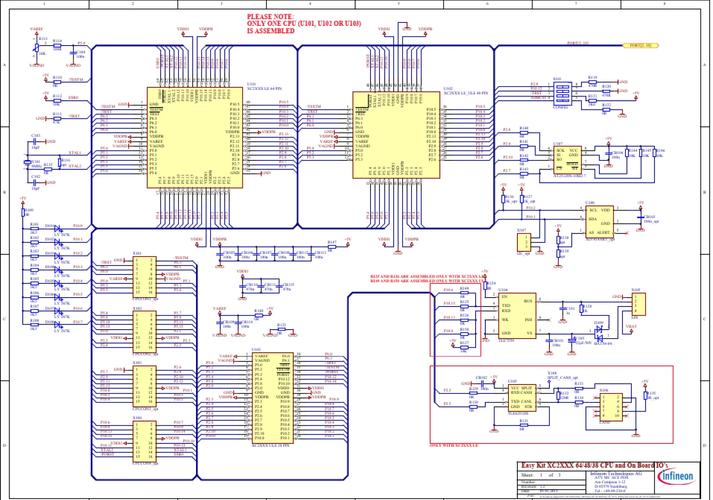This screenshot has height=500, width=713.
Task: Click the potentiometer below VAREF at top left
Action: [x=37, y=45]
